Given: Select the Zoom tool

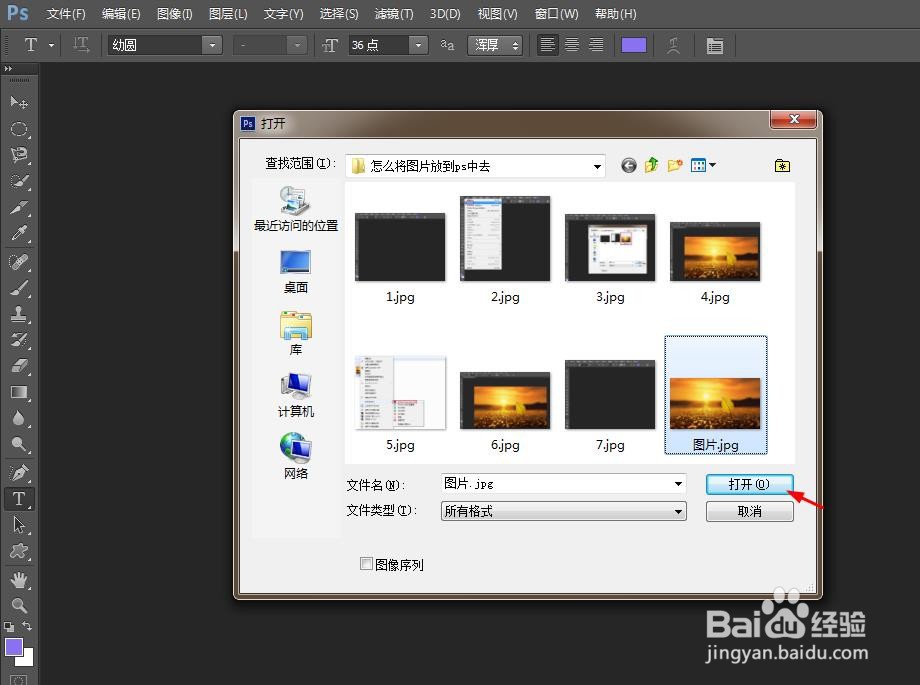Looking at the screenshot, I should (x=19, y=605).
